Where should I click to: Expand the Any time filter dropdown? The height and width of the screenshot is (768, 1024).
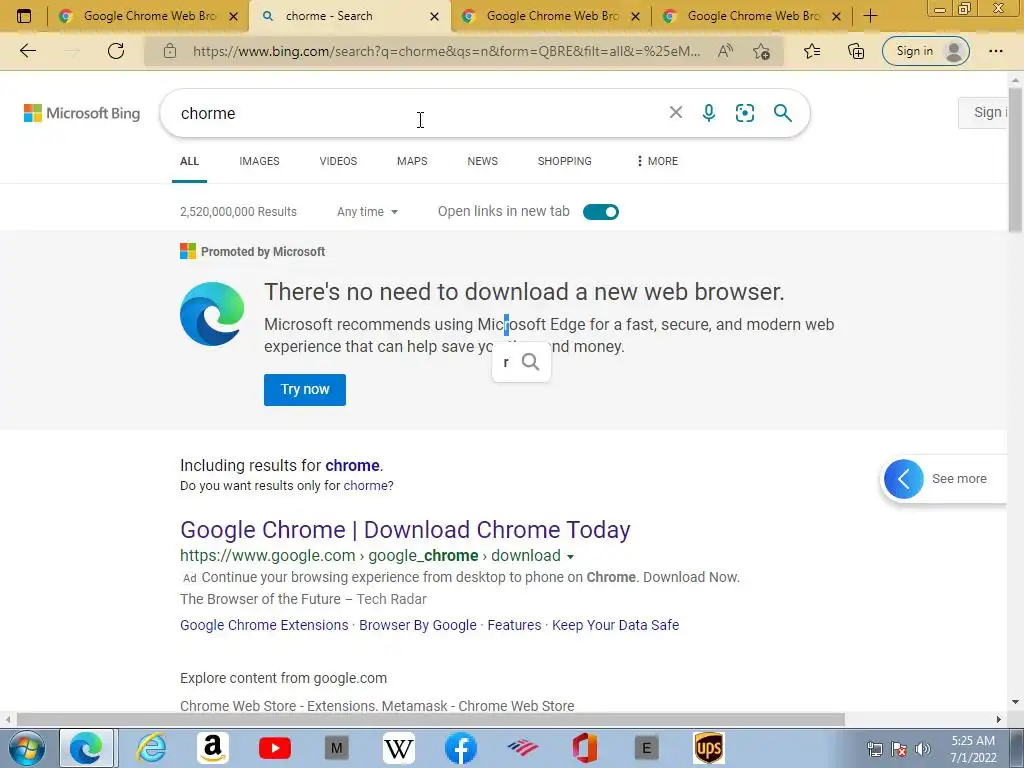tap(367, 212)
